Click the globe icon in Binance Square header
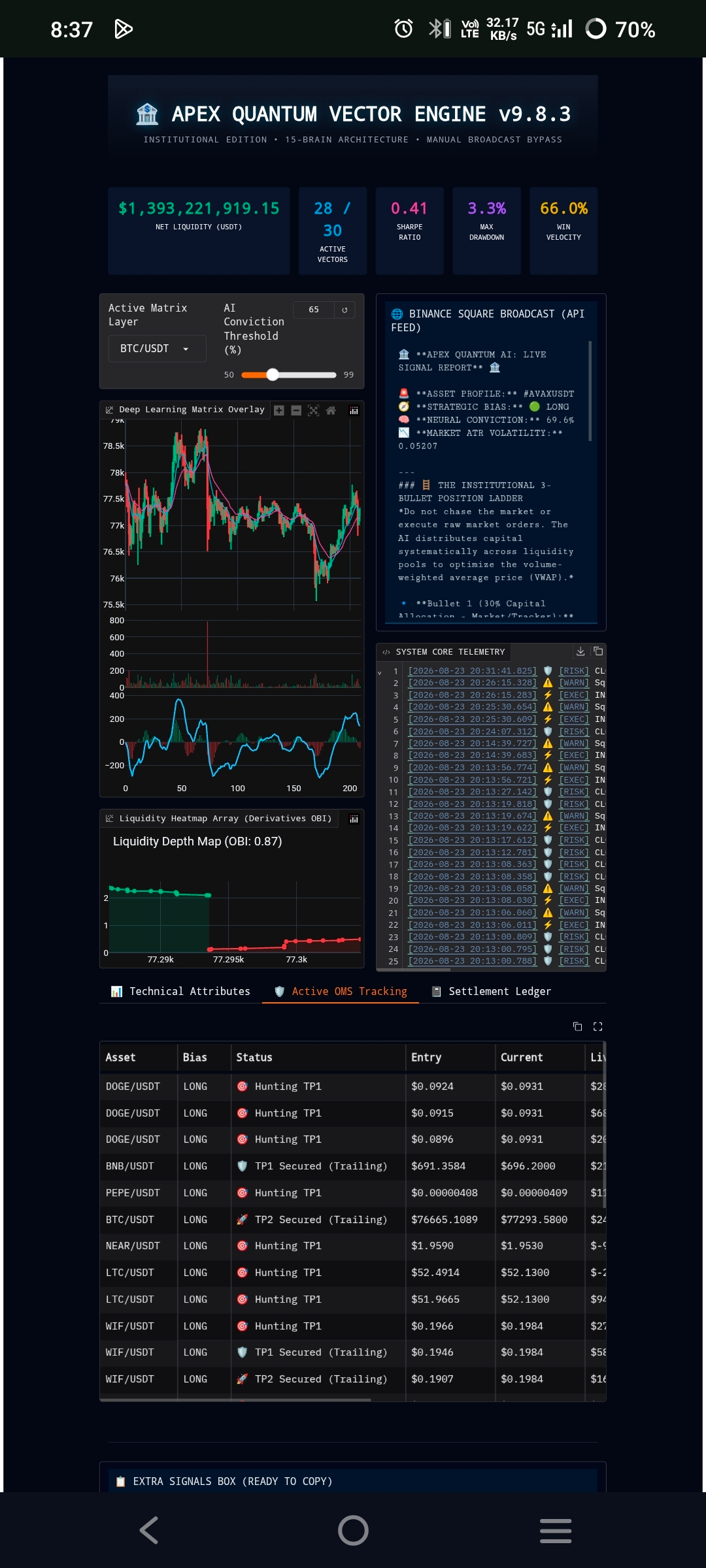Viewport: 706px width, 1568px height. pos(397,314)
